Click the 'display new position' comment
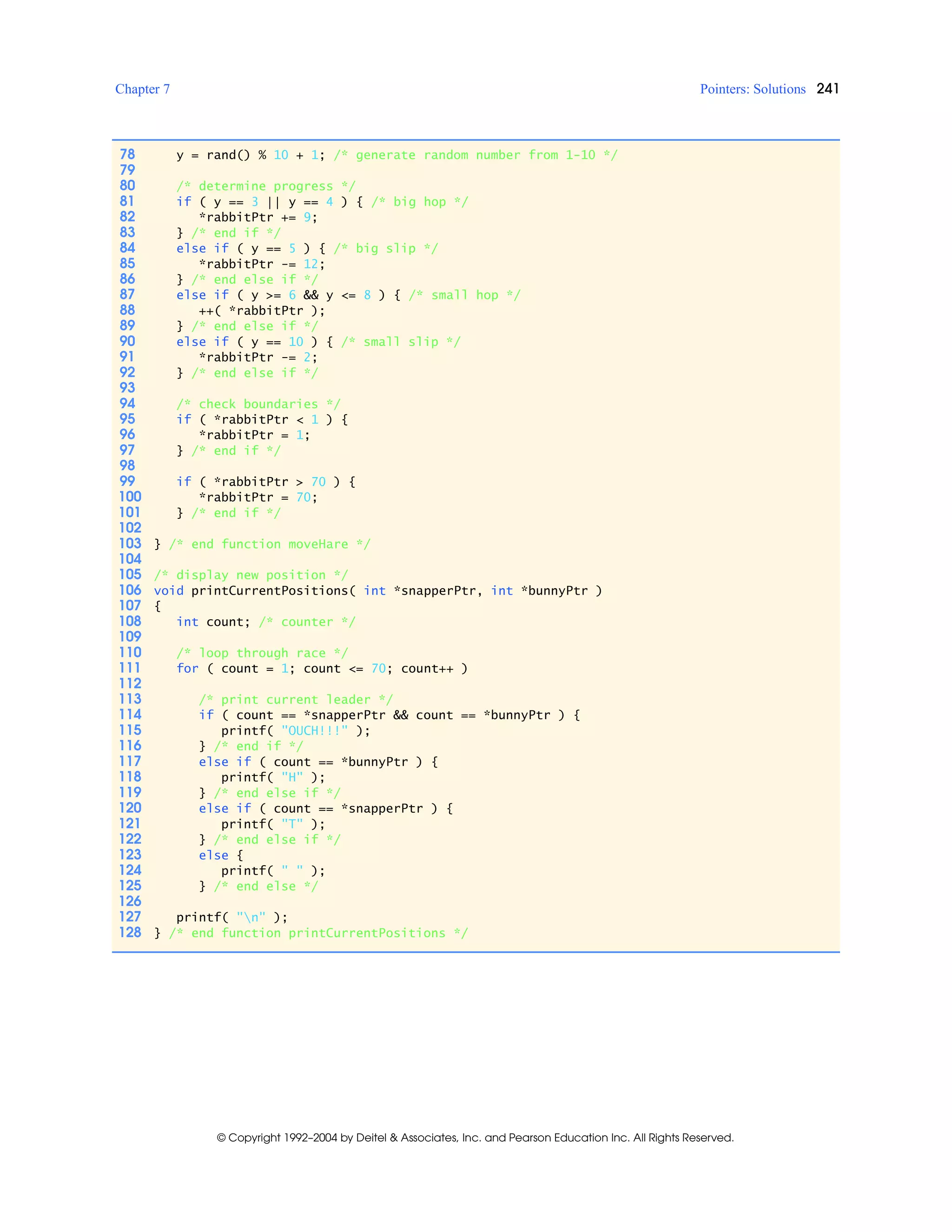The height and width of the screenshot is (1232, 952). click(251, 575)
